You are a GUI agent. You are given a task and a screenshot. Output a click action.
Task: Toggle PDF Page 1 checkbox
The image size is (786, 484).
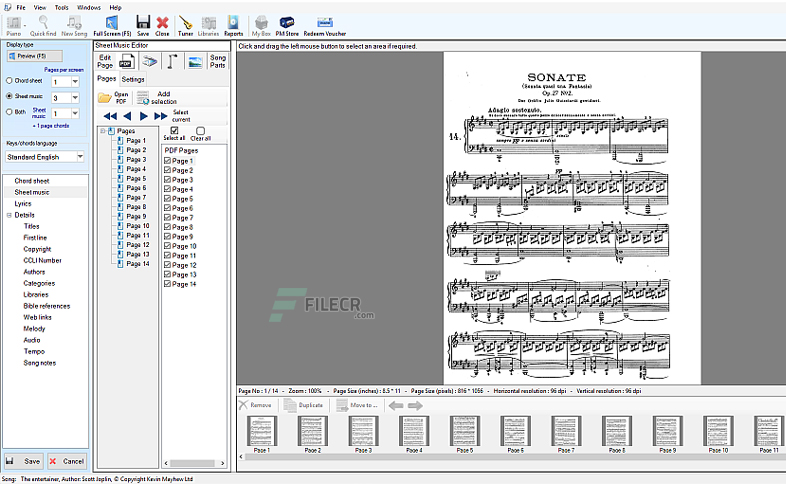click(168, 161)
